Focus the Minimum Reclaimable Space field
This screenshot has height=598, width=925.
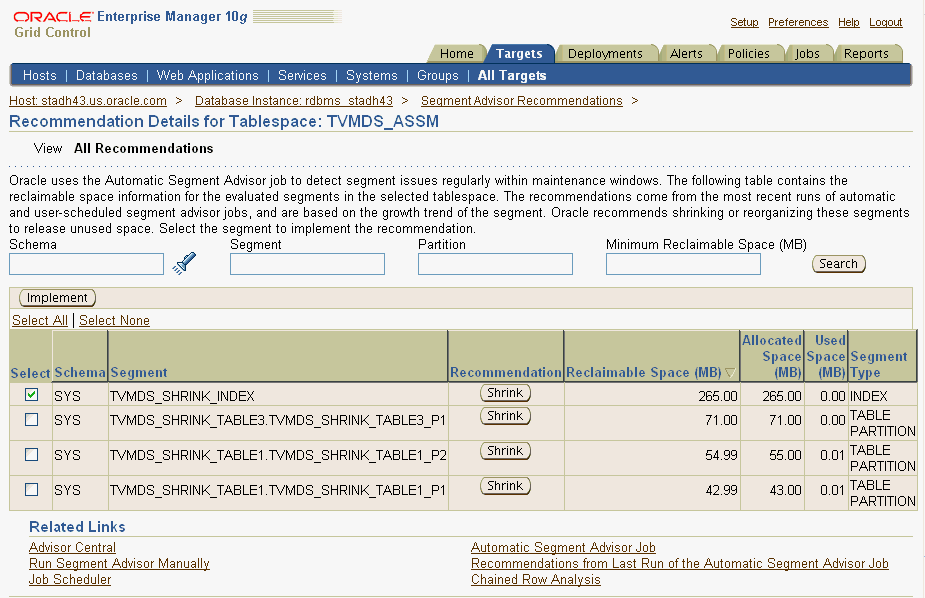point(683,264)
